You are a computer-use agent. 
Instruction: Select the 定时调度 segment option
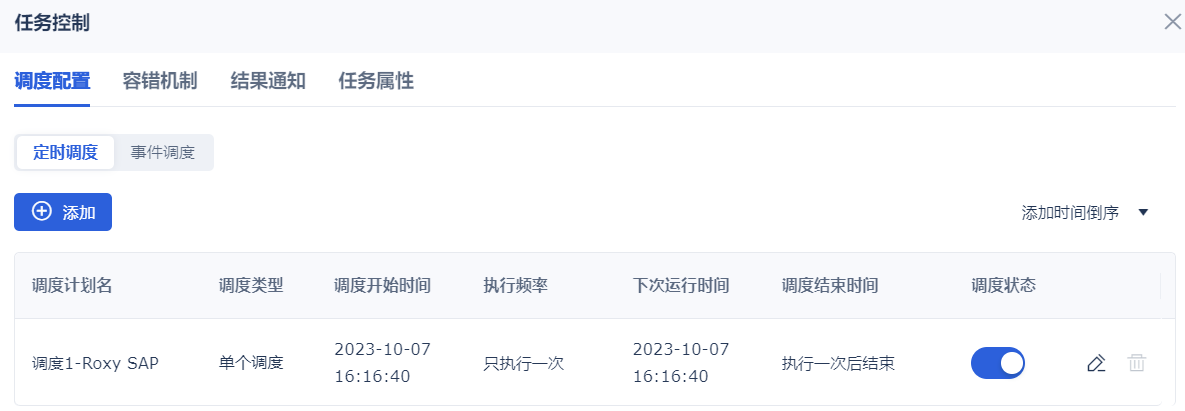click(66, 153)
